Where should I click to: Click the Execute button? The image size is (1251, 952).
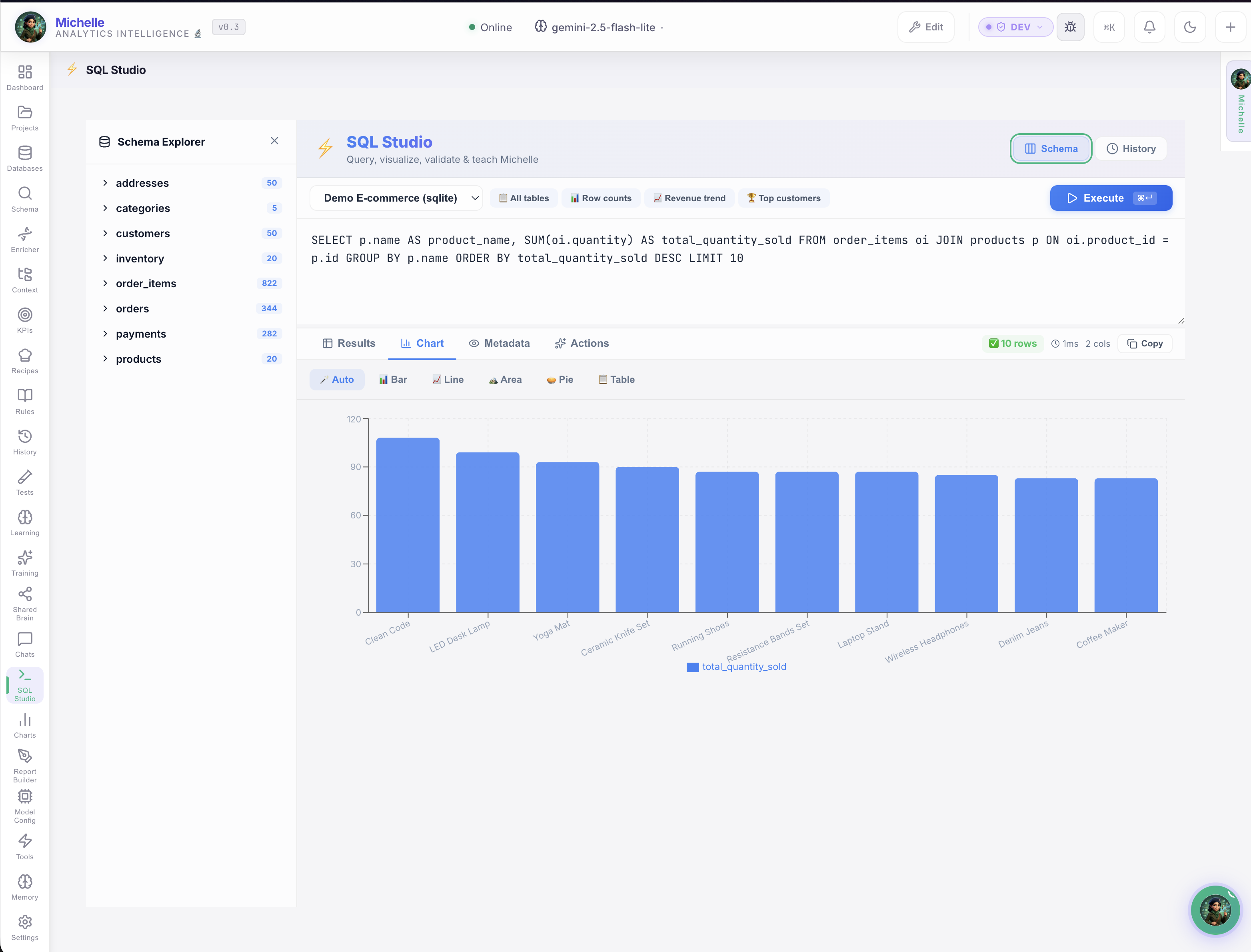(x=1111, y=198)
